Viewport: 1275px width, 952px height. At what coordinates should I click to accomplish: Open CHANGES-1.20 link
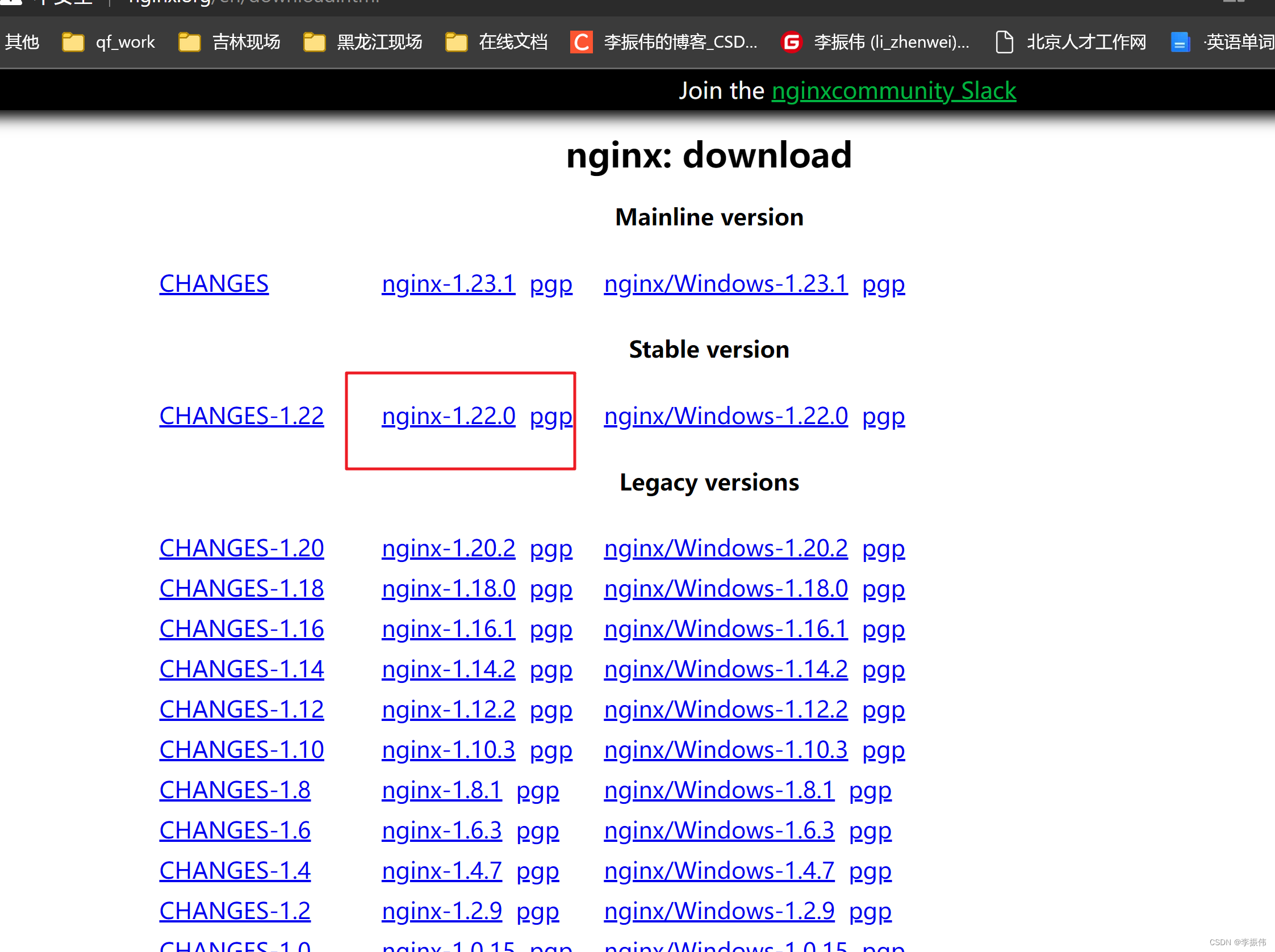(241, 548)
